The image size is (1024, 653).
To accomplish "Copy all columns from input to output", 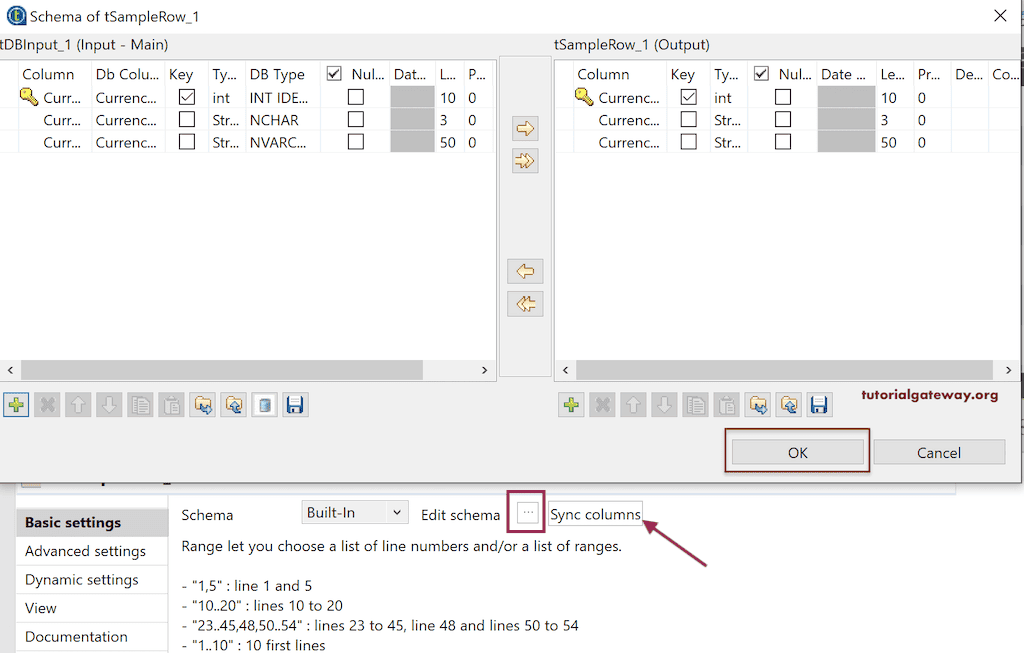I will pos(524,160).
